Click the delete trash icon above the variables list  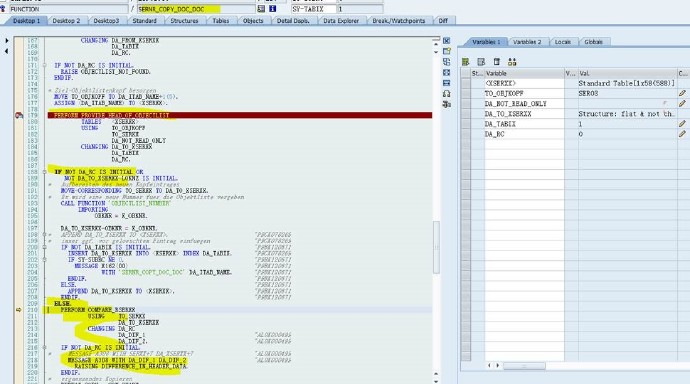point(496,62)
